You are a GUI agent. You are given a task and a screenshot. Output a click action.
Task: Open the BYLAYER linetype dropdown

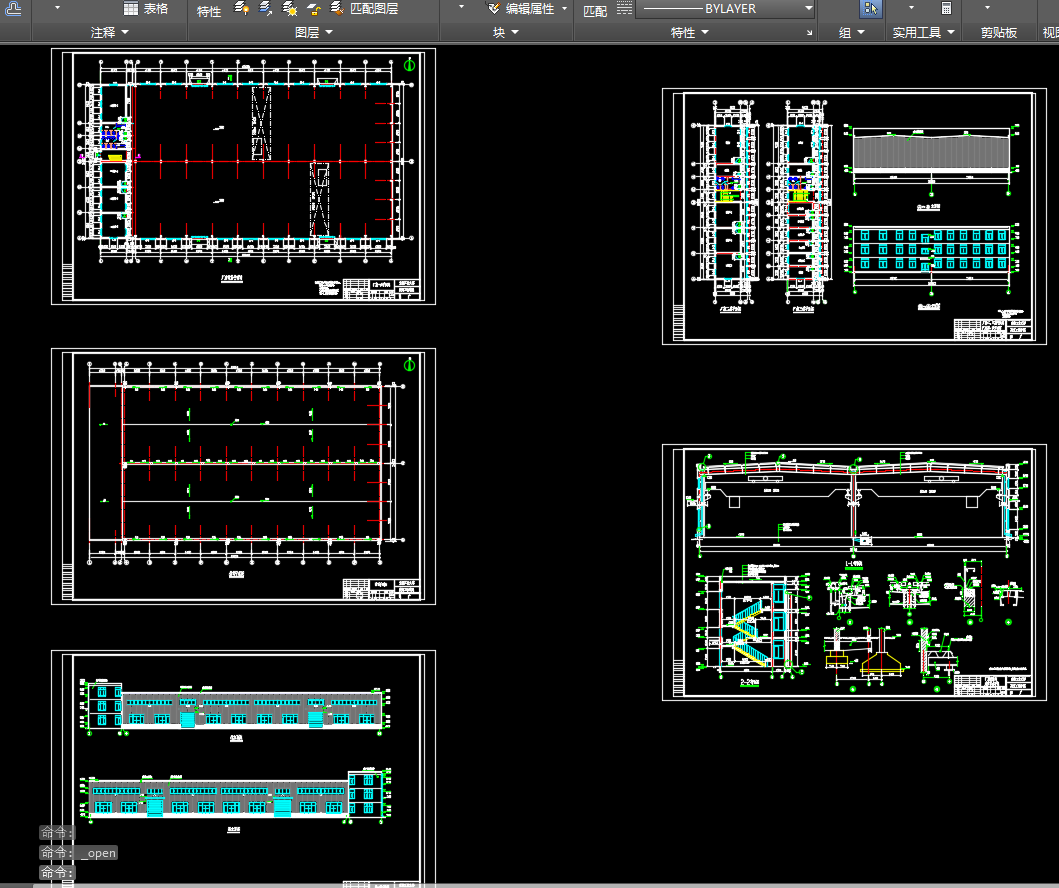(x=808, y=8)
